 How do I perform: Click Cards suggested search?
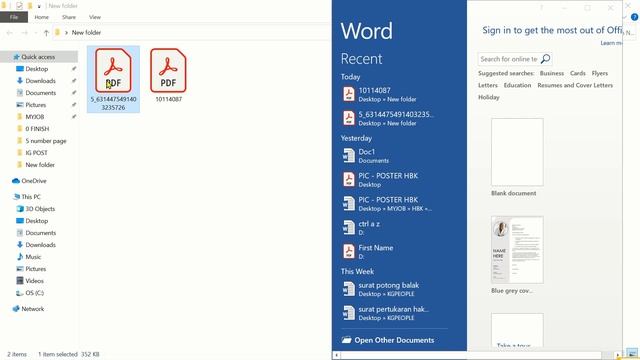pos(578,73)
